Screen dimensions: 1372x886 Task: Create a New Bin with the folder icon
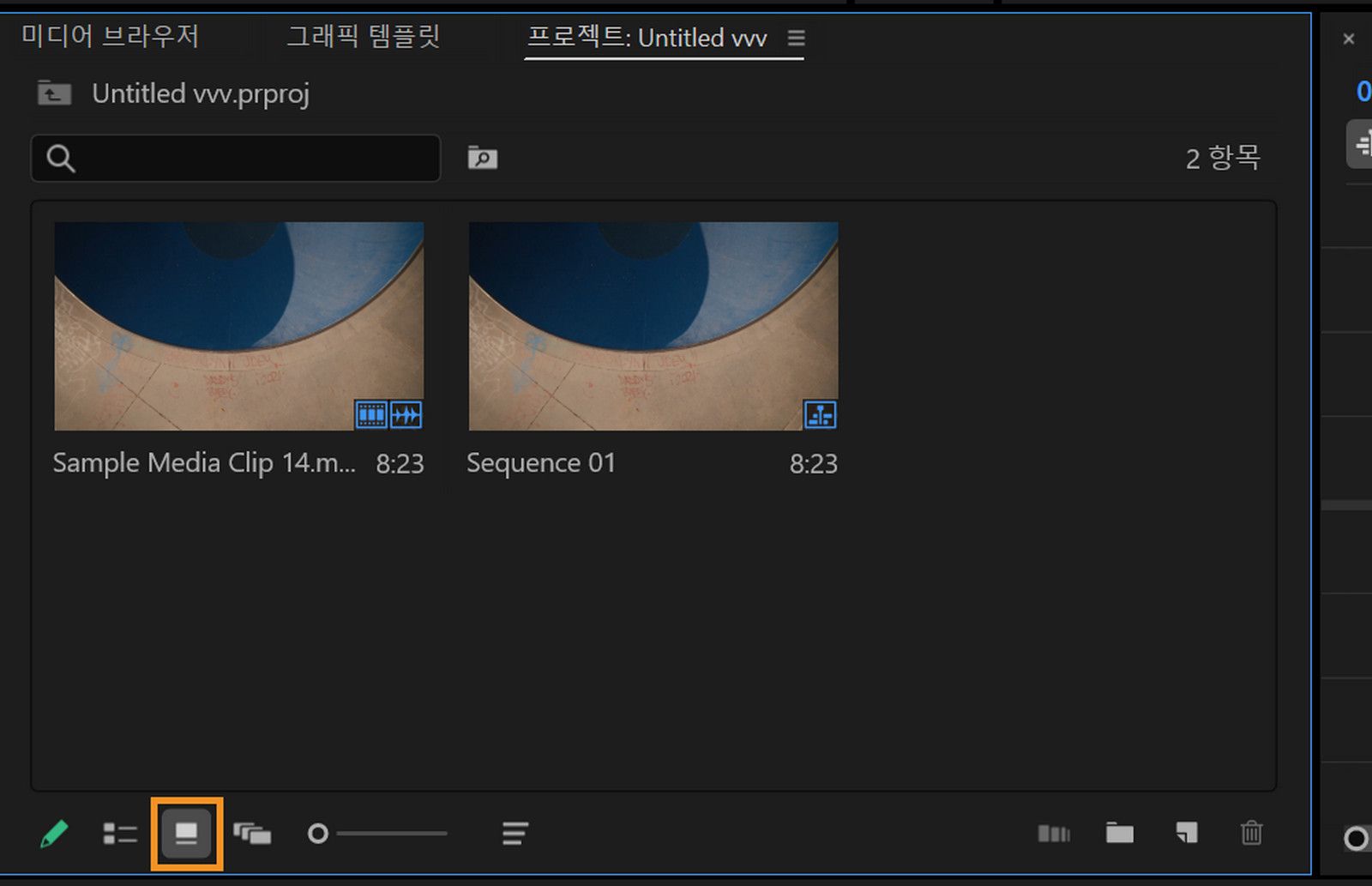click(x=1119, y=833)
